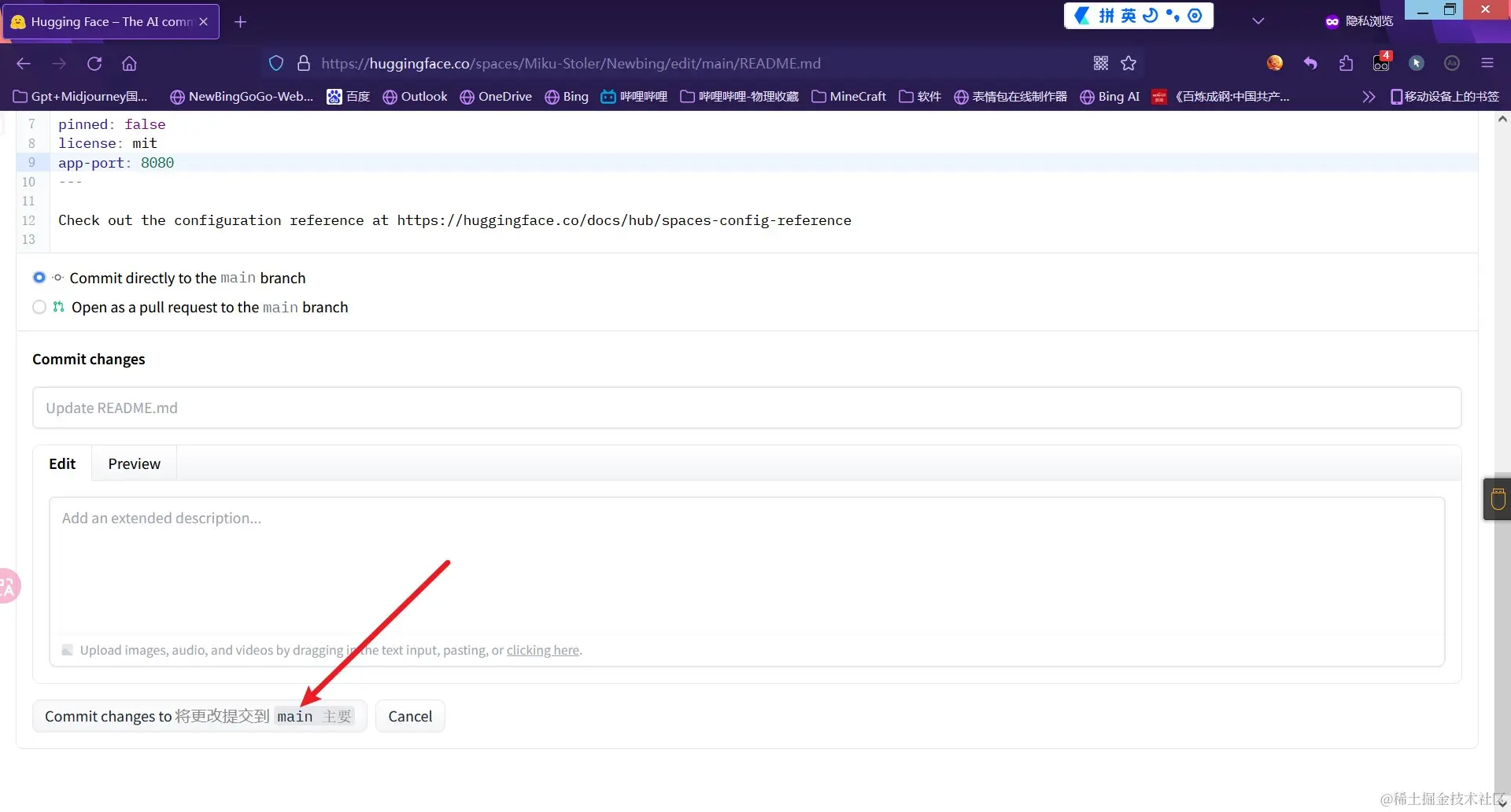The height and width of the screenshot is (812, 1511).
Task: Open the 百炼成钢 bookmark
Action: coord(1221,97)
